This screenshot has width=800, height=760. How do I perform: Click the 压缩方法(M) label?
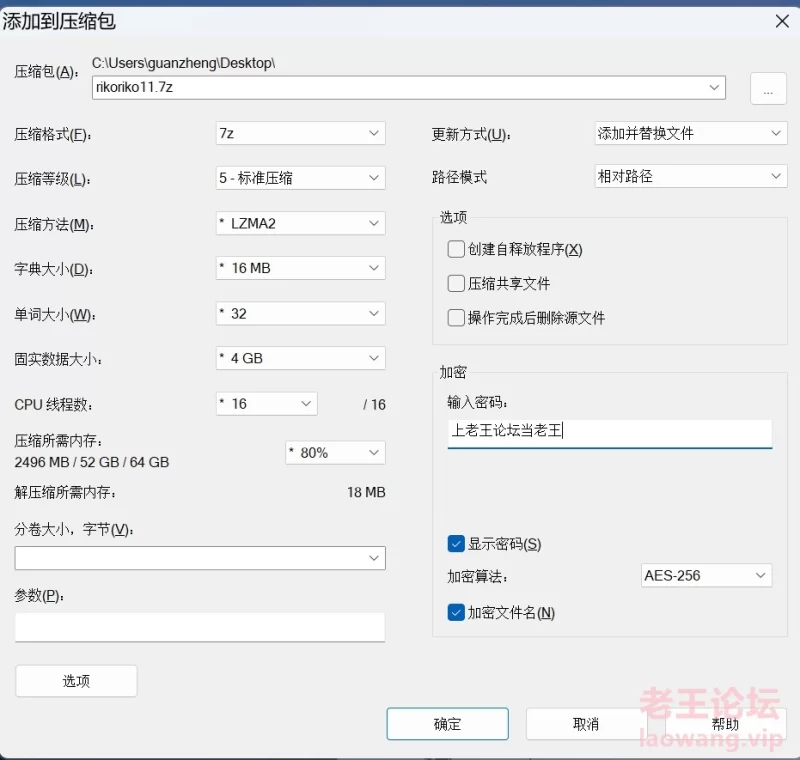coord(54,224)
